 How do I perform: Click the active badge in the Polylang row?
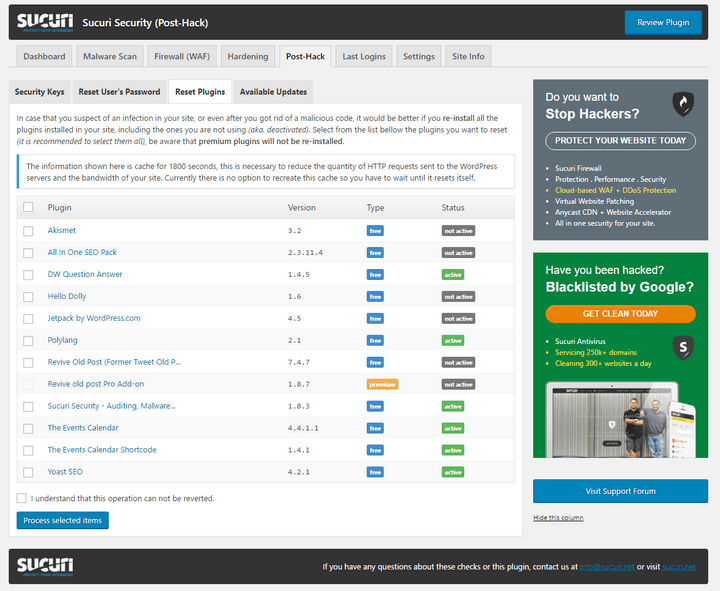coord(453,341)
